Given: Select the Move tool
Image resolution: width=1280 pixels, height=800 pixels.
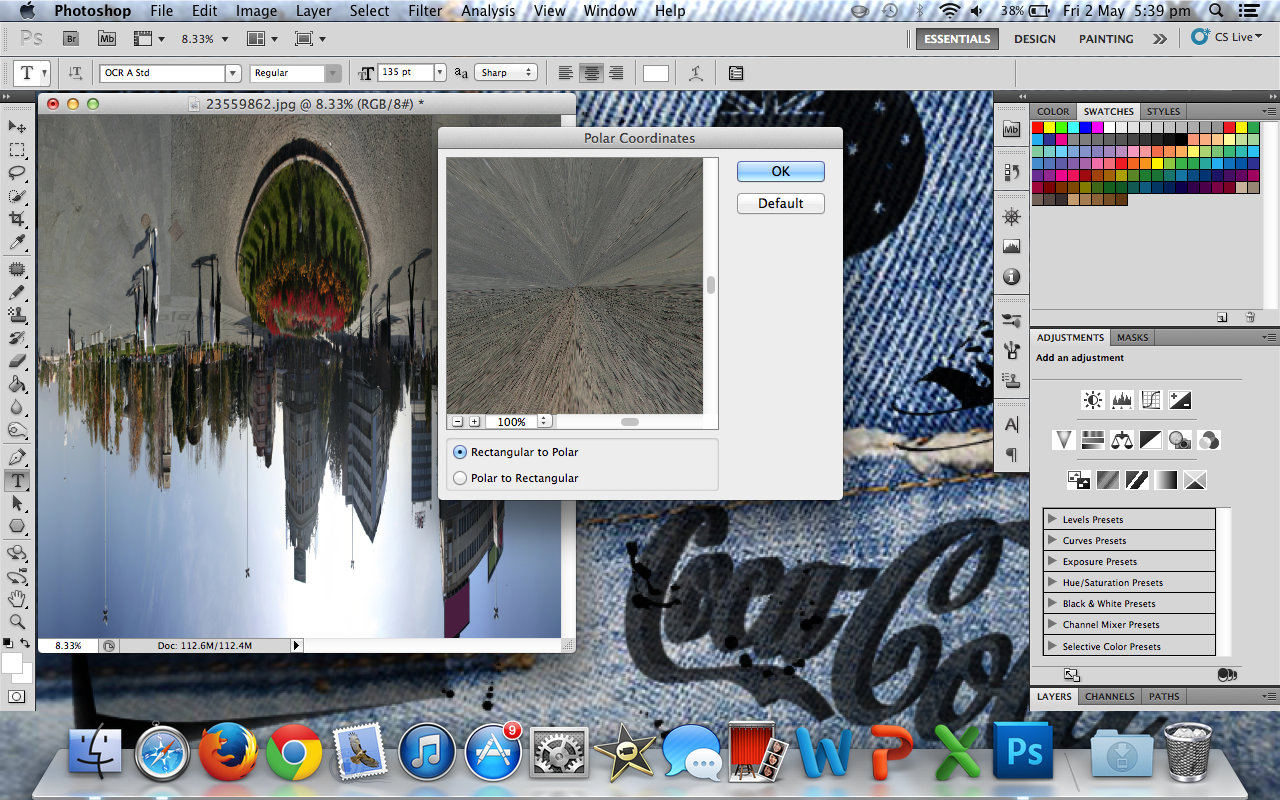Looking at the screenshot, I should (x=14, y=127).
